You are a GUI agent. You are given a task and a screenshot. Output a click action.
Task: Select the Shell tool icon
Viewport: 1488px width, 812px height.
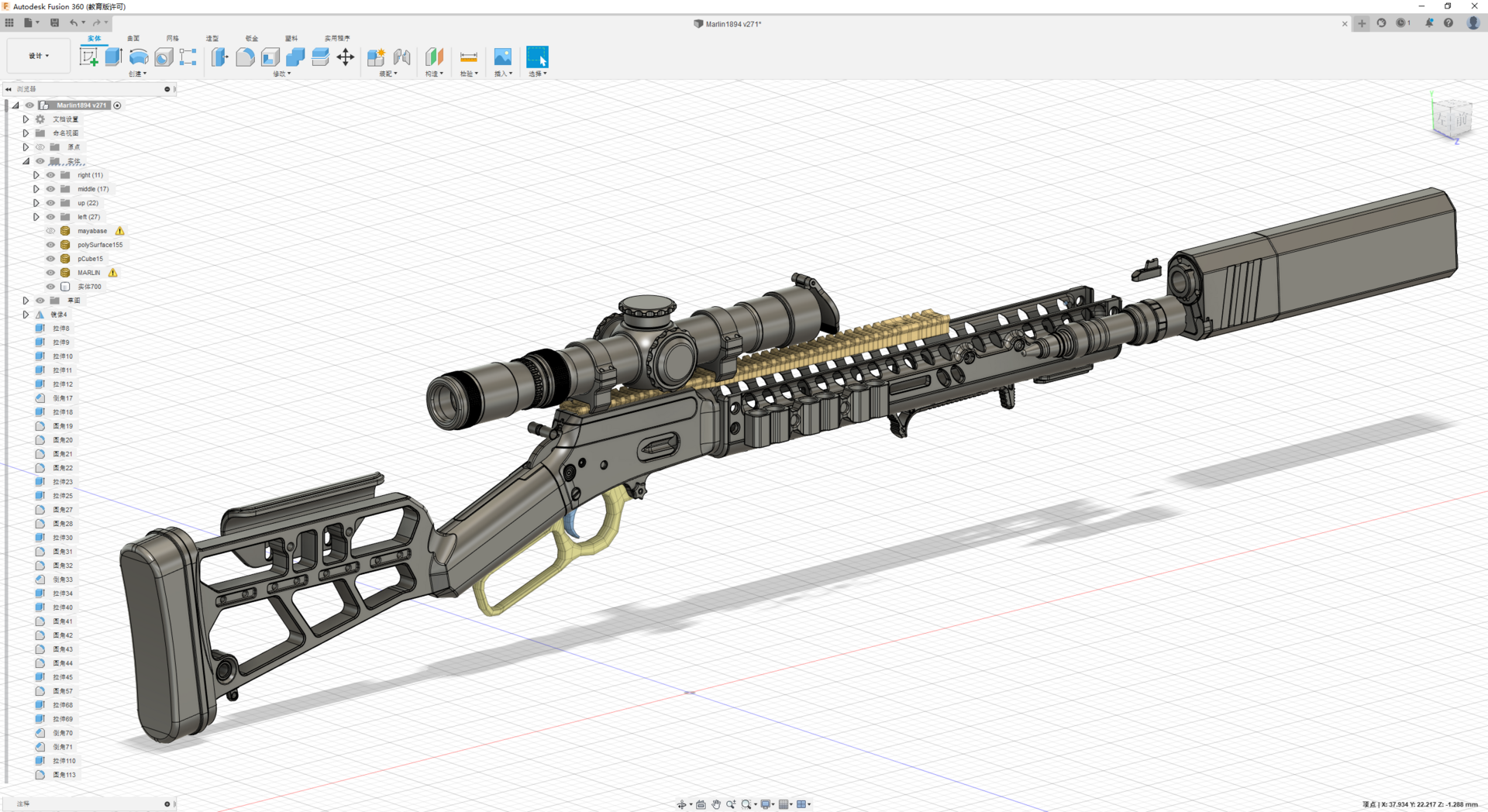270,57
